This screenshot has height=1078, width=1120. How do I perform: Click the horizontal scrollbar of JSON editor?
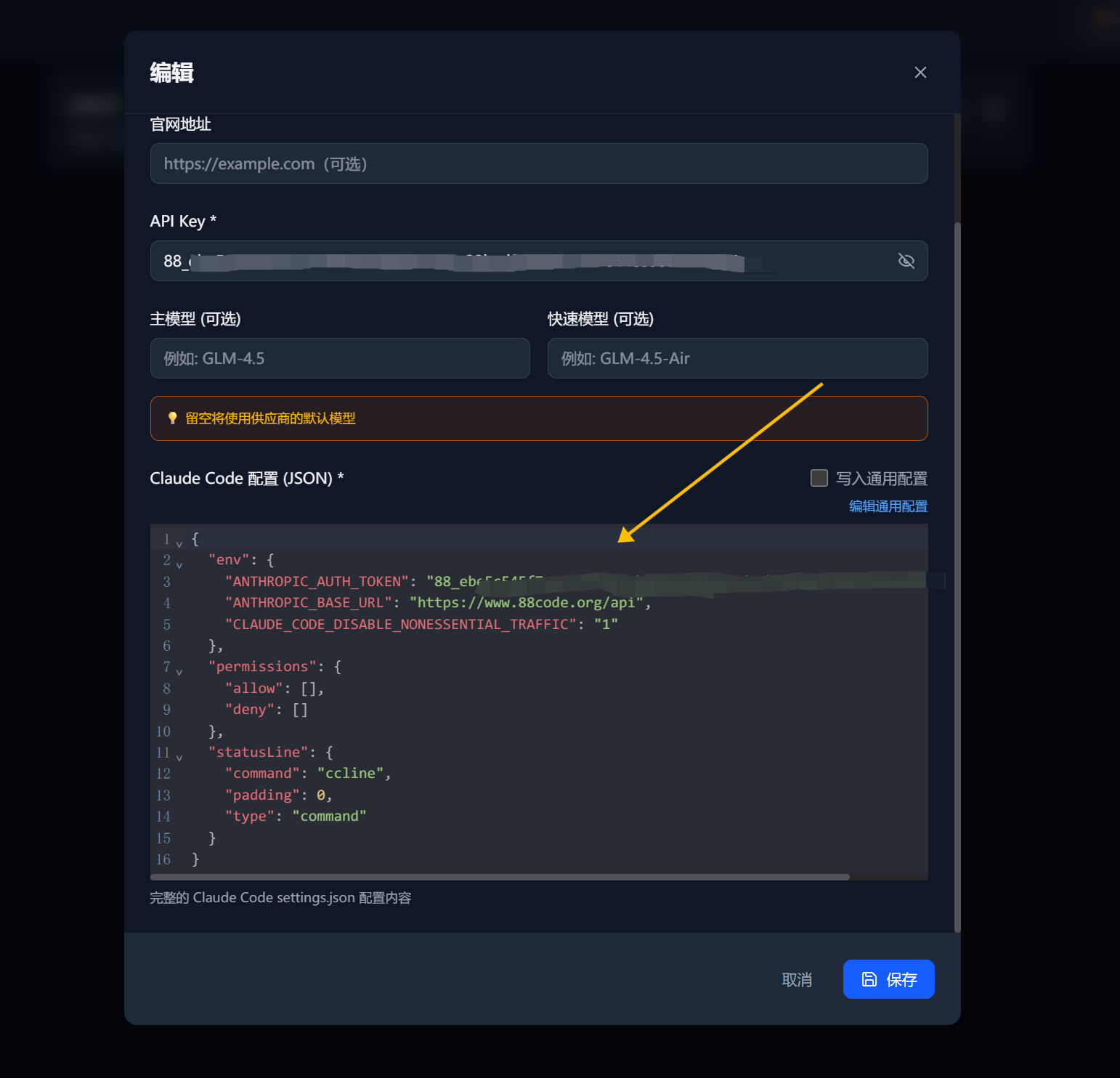(x=500, y=877)
